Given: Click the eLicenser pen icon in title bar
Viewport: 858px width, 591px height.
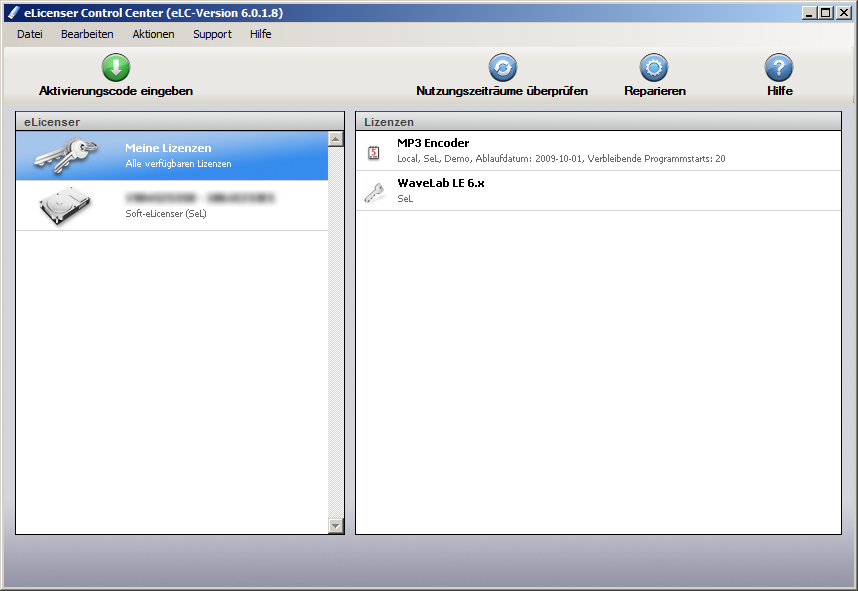Looking at the screenshot, I should (13, 13).
